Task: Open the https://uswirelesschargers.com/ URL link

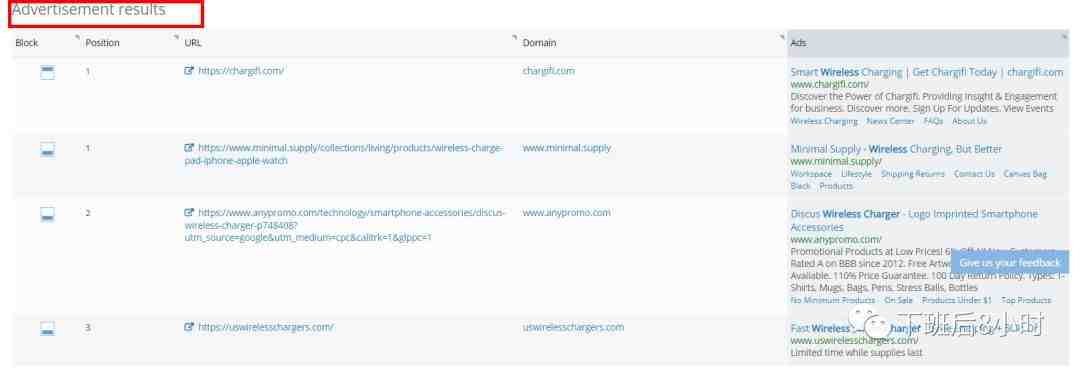Action: pyautogui.click(x=266, y=327)
